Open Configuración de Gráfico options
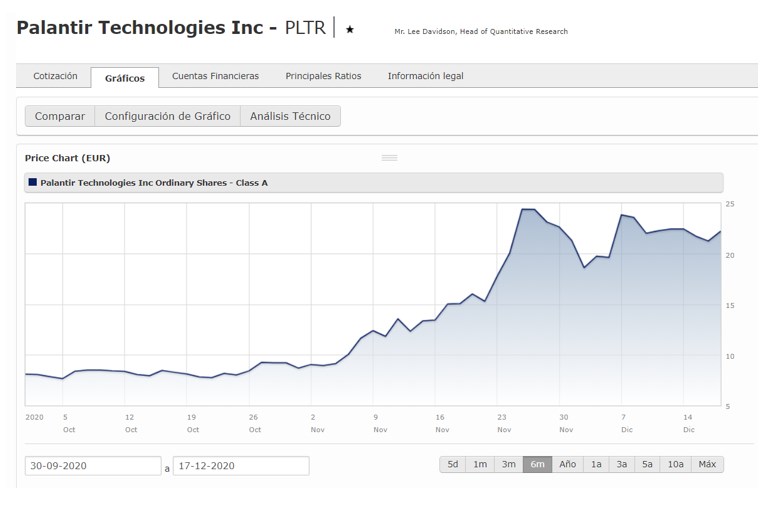The width and height of the screenshot is (768, 508). click(167, 116)
